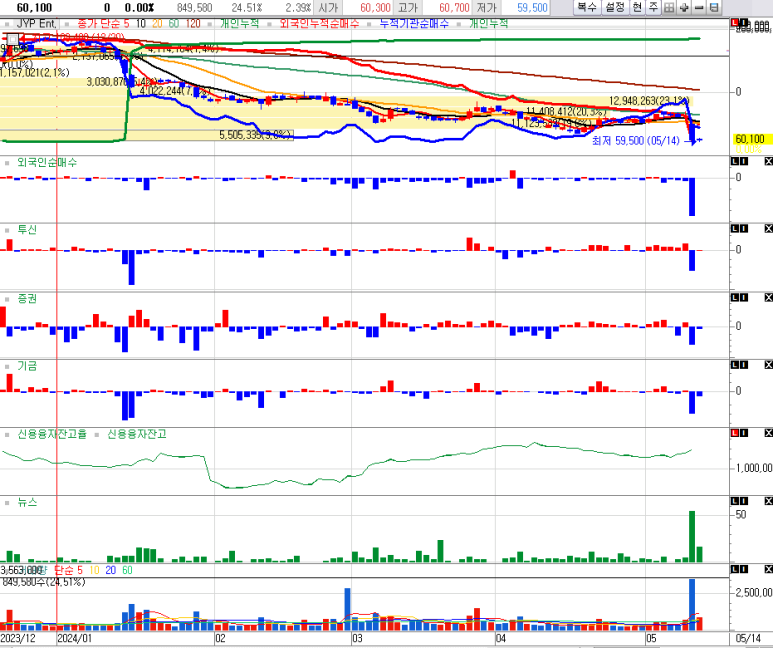
Task: Close the 외국인순매수 indicator panel
Action: point(768,161)
